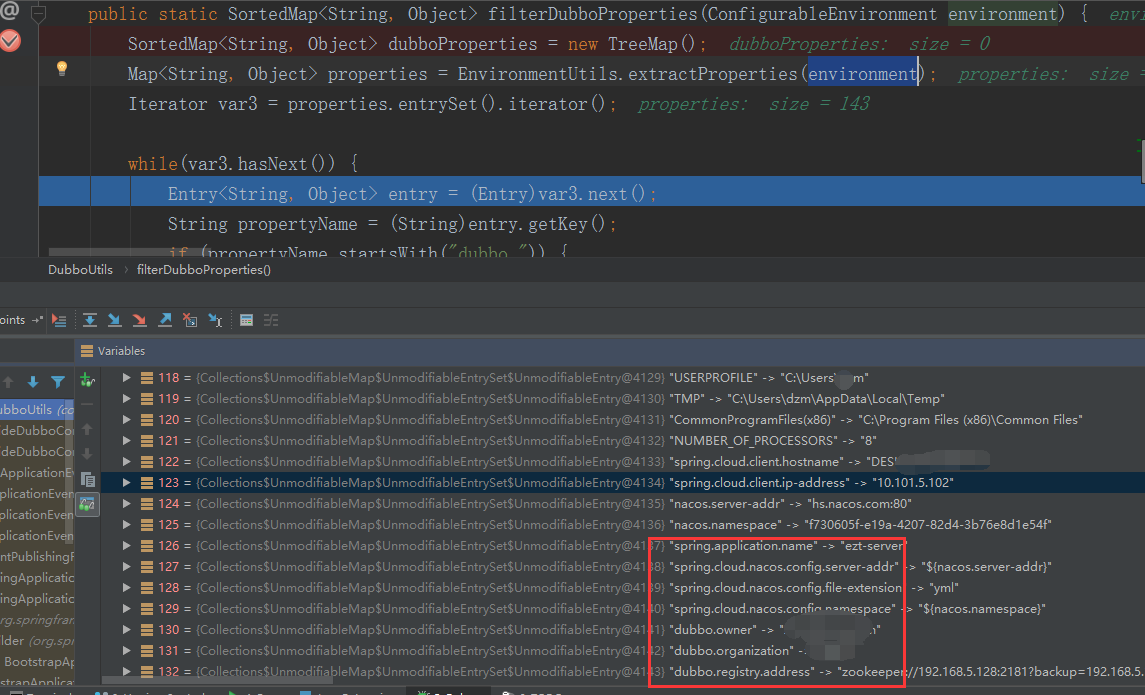The width and height of the screenshot is (1145, 695).
Task: Click Remove Watch minus icon
Action: pyautogui.click(x=87, y=404)
